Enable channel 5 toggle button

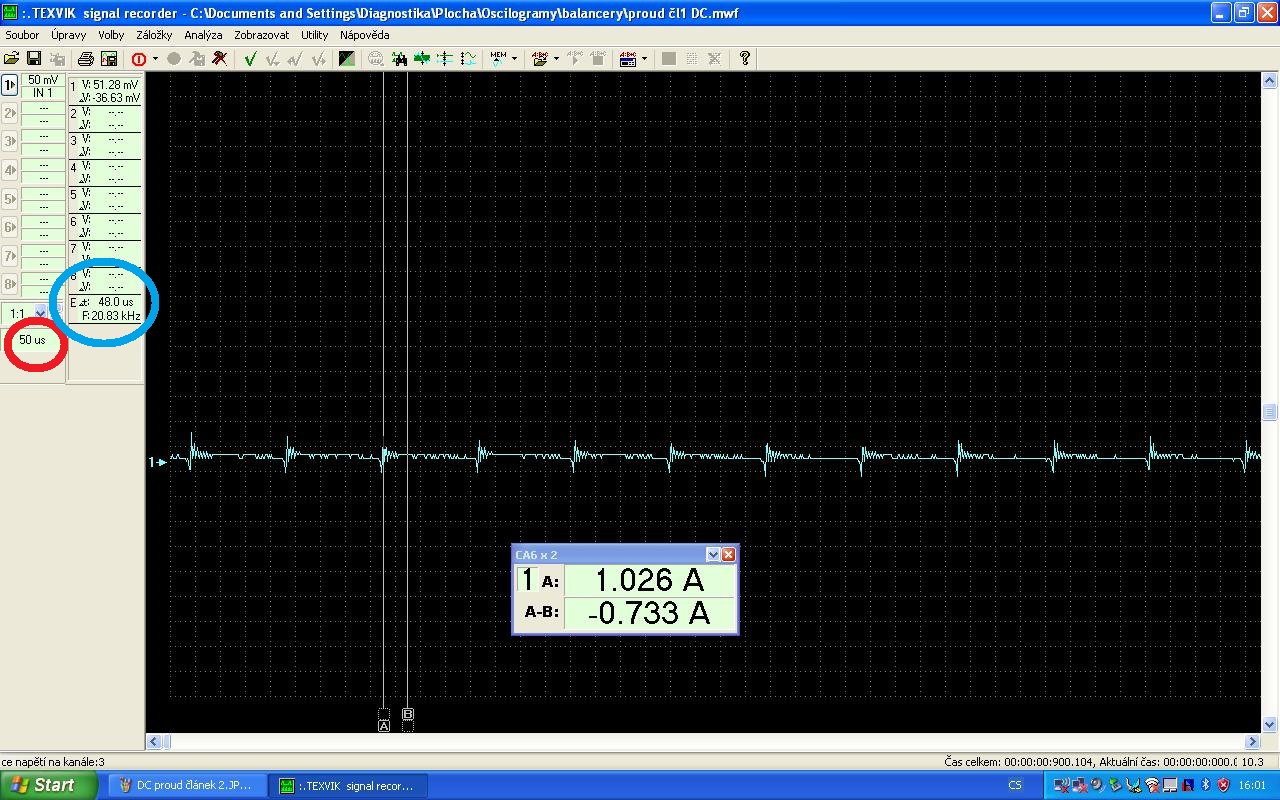point(10,199)
